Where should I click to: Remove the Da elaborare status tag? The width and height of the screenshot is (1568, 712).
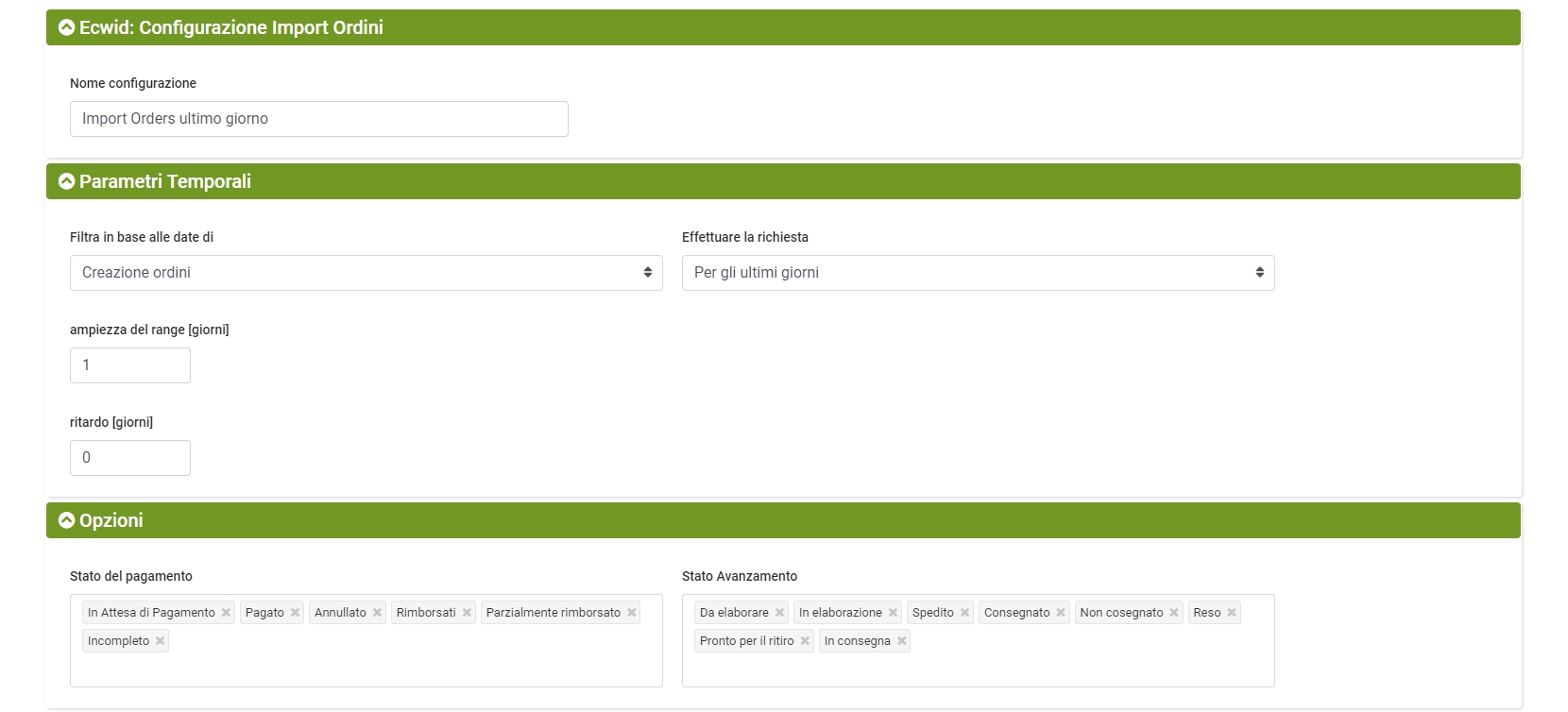point(779,613)
